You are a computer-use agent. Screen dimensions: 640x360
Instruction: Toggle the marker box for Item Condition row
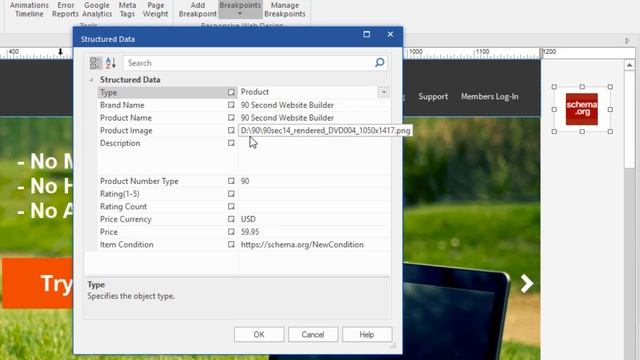231,244
